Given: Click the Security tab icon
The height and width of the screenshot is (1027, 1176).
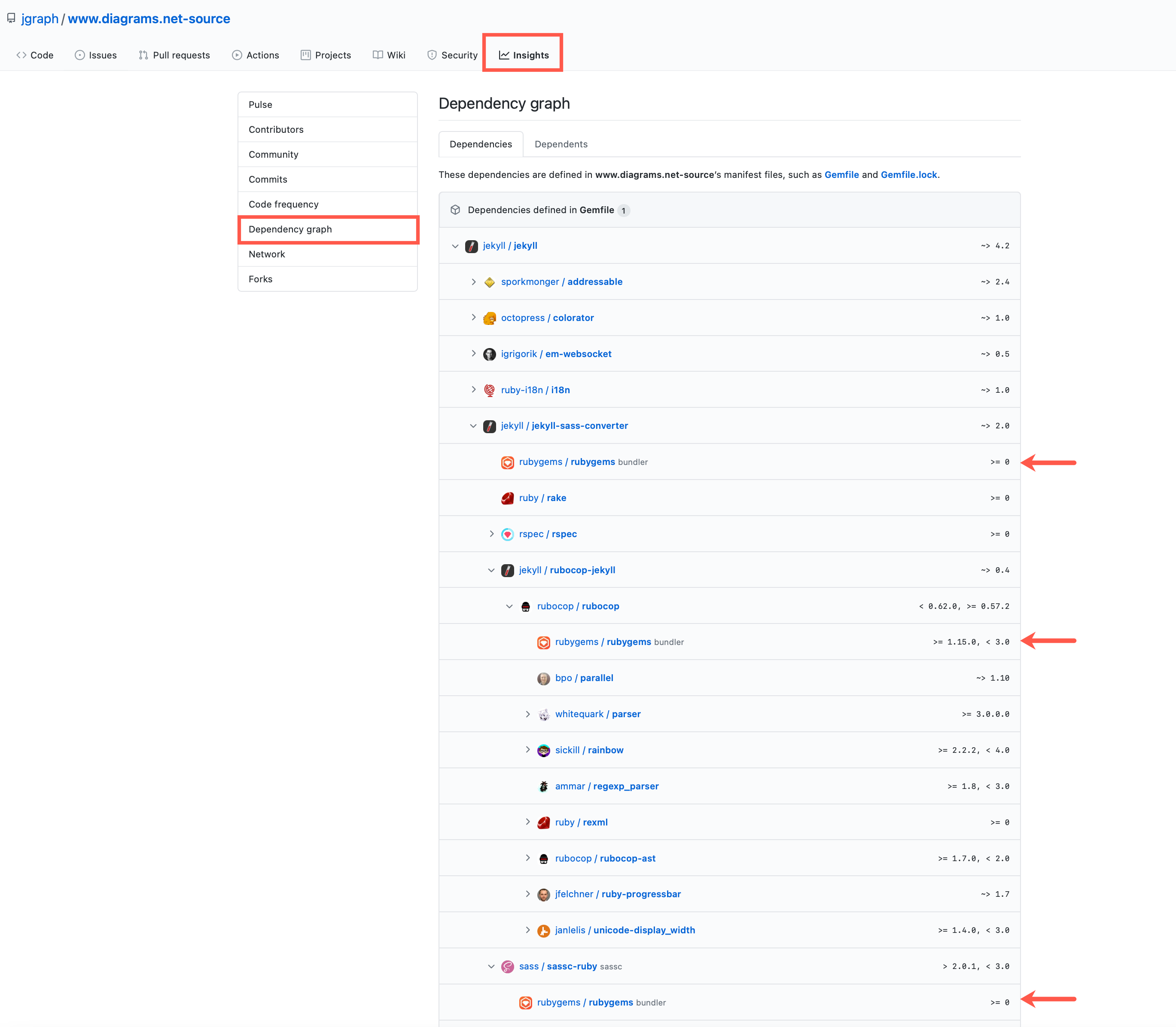Looking at the screenshot, I should point(429,55).
